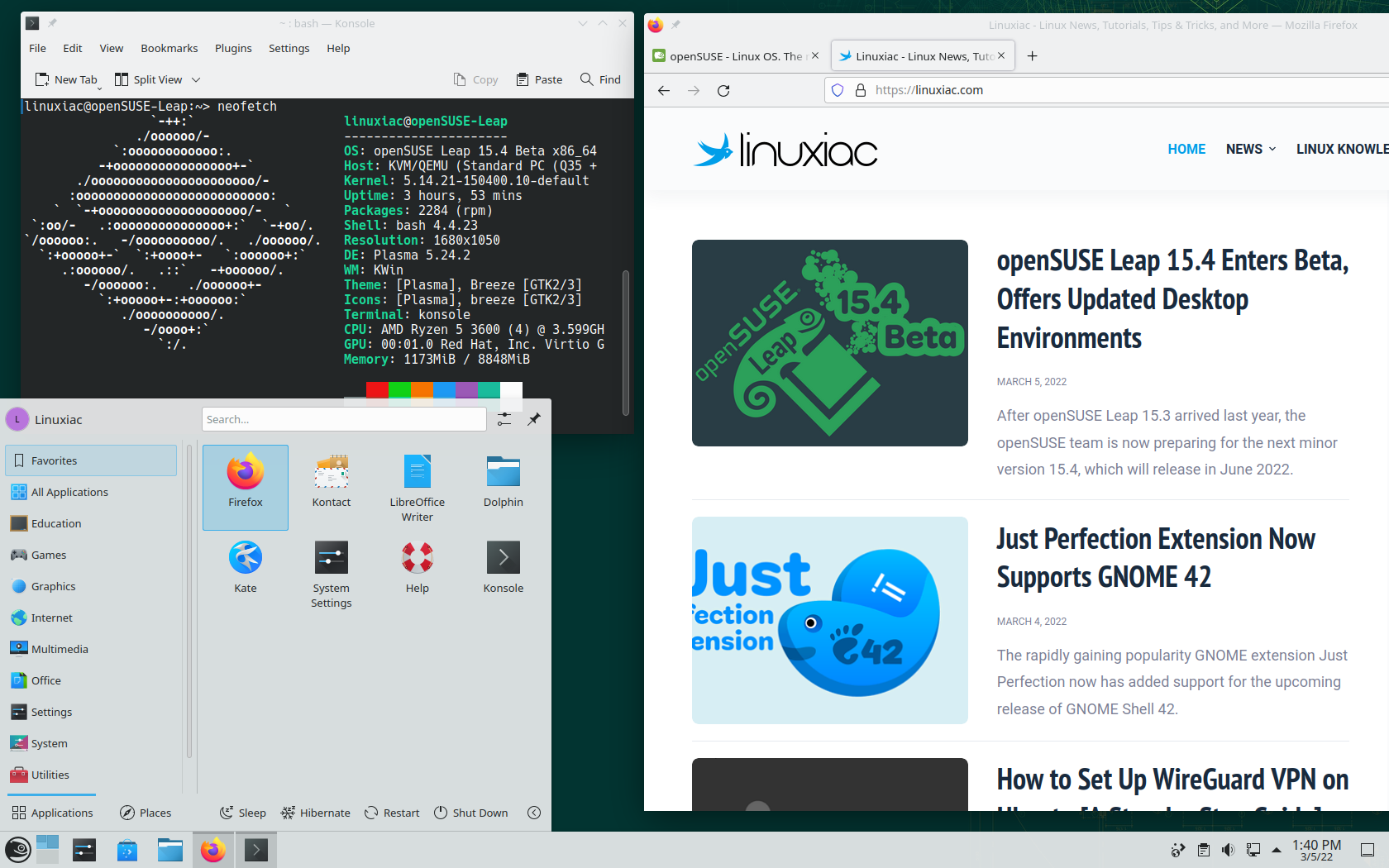Open Konsole's Settings menu

tap(289, 48)
